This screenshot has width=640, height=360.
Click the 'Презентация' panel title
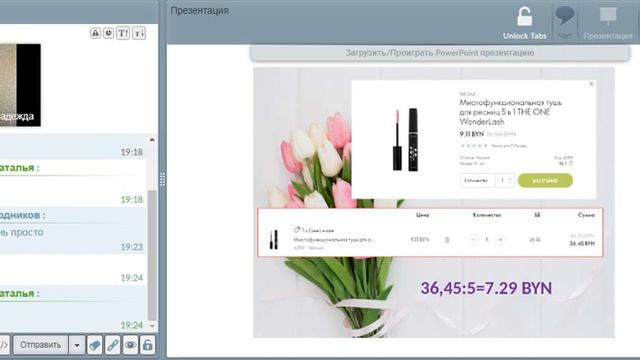tap(200, 11)
